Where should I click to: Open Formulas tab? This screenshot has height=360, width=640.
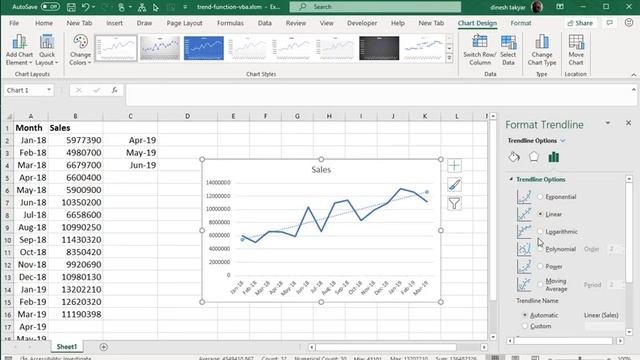[x=230, y=23]
